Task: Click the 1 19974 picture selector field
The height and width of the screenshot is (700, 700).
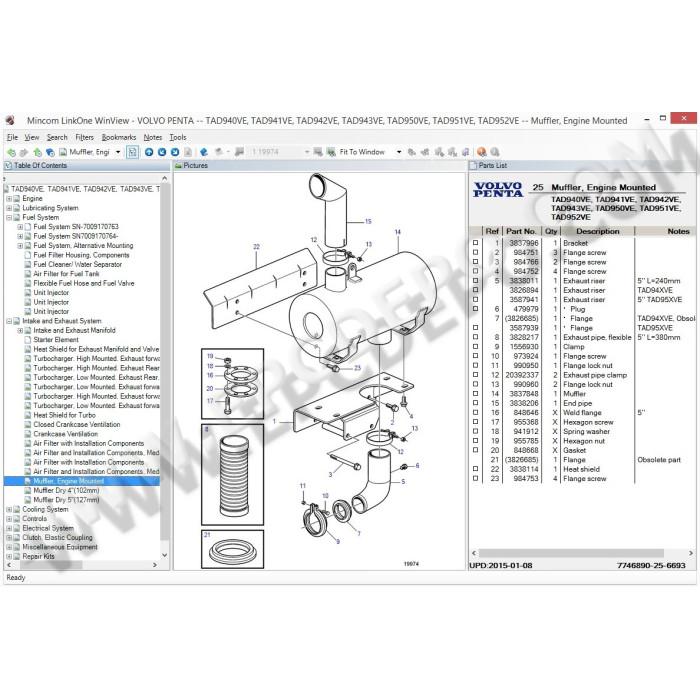Action: (279, 152)
